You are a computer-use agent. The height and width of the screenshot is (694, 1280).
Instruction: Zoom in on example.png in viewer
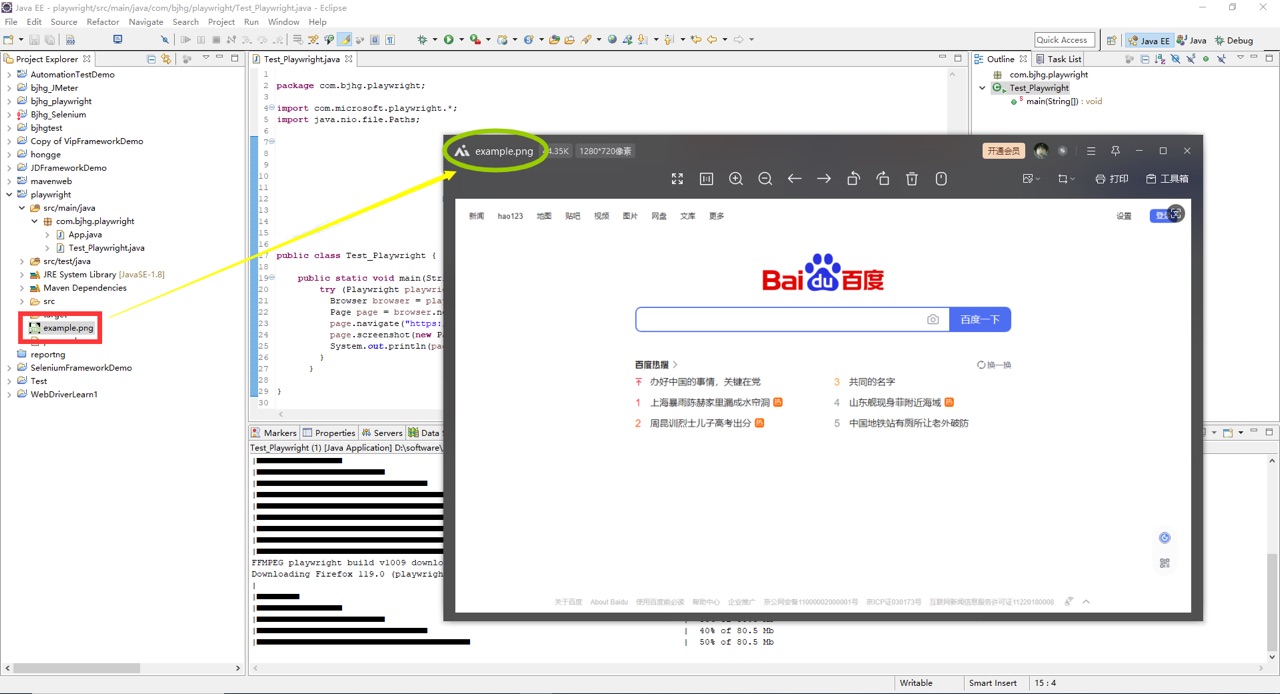tap(736, 179)
